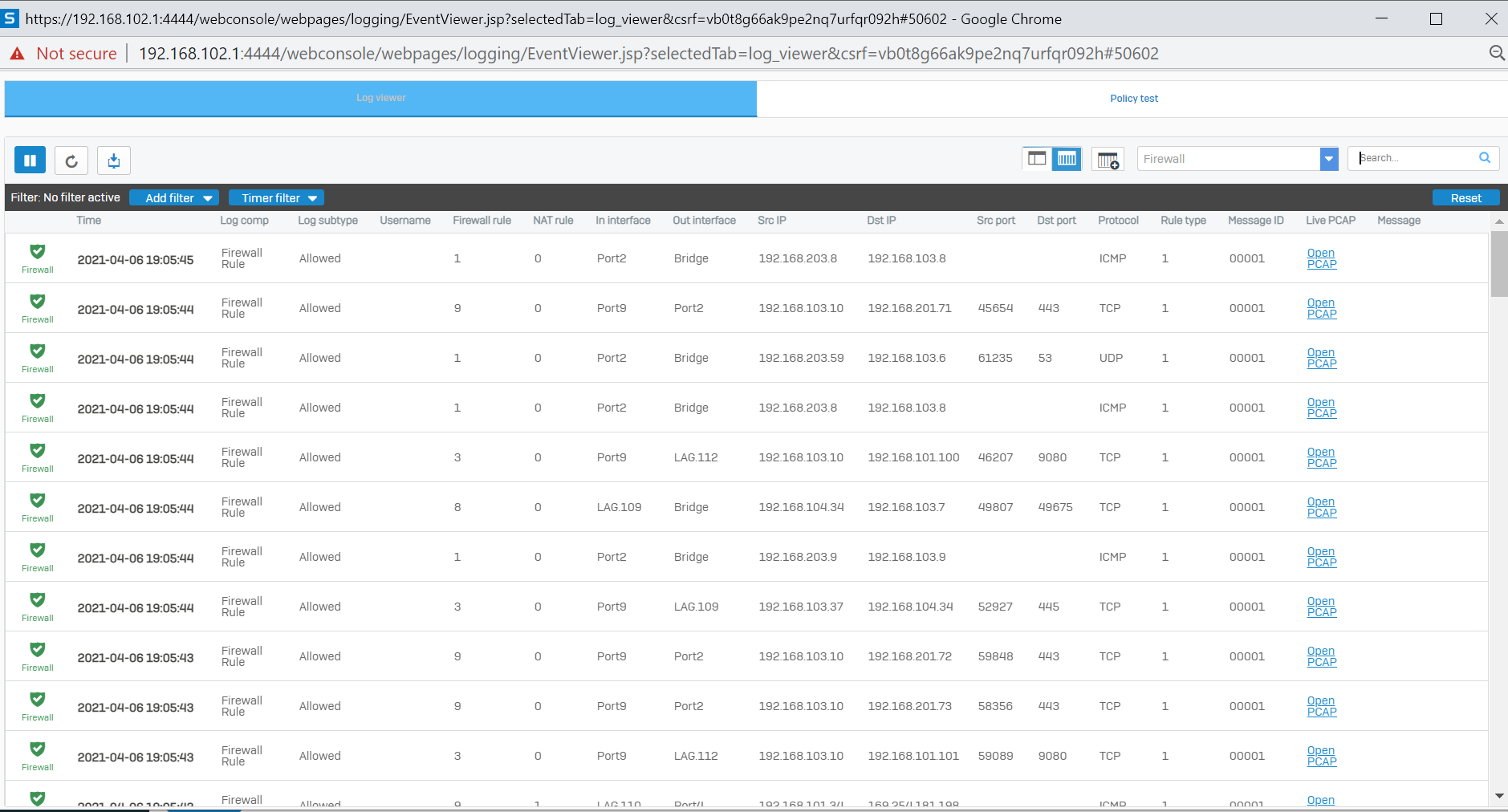Screen dimensions: 1508x812
Task: Open the add/remove columns icon
Action: pyautogui.click(x=1108, y=160)
